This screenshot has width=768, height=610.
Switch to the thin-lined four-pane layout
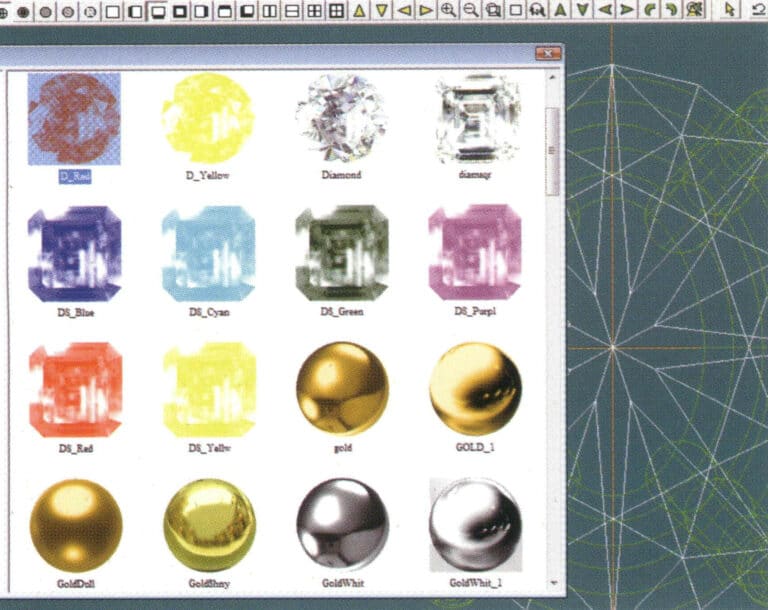click(x=314, y=12)
